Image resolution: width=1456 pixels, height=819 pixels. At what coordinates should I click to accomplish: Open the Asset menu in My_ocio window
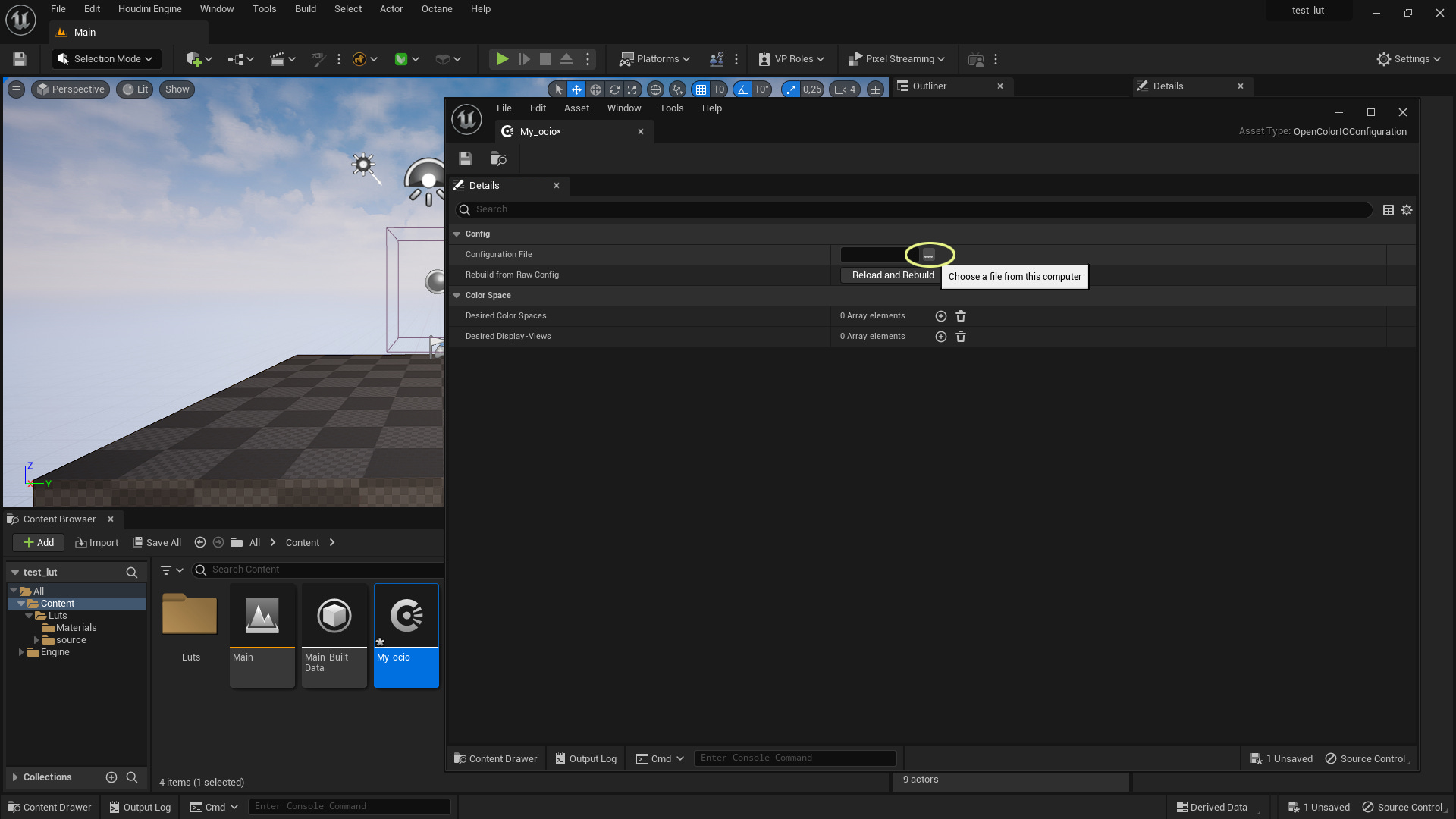[576, 108]
